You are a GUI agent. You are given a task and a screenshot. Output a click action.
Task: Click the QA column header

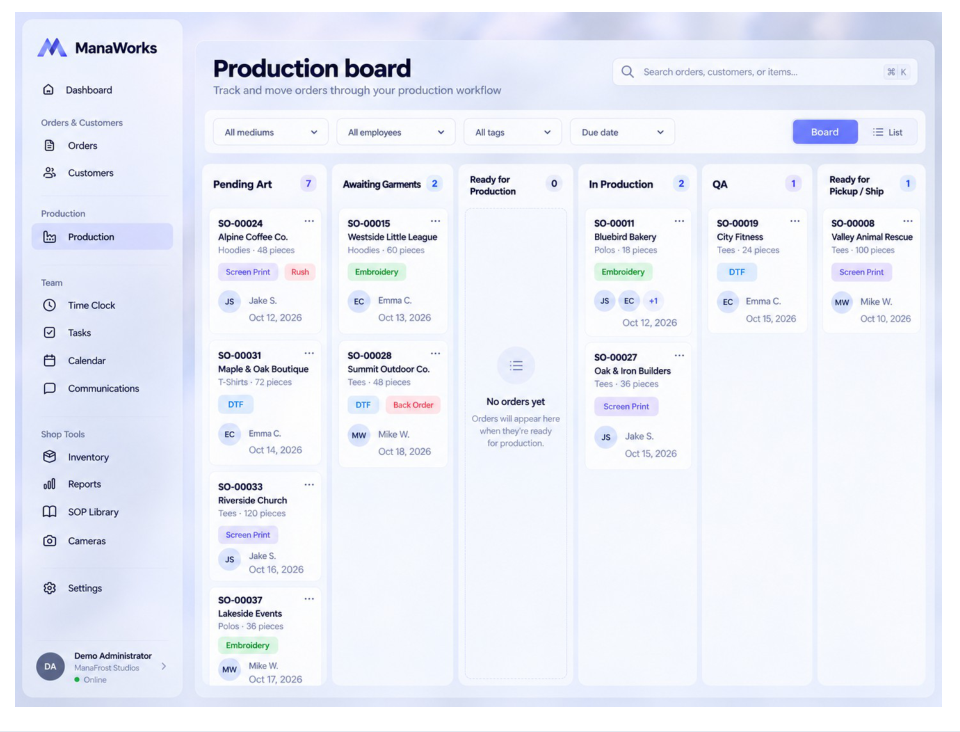(x=720, y=184)
